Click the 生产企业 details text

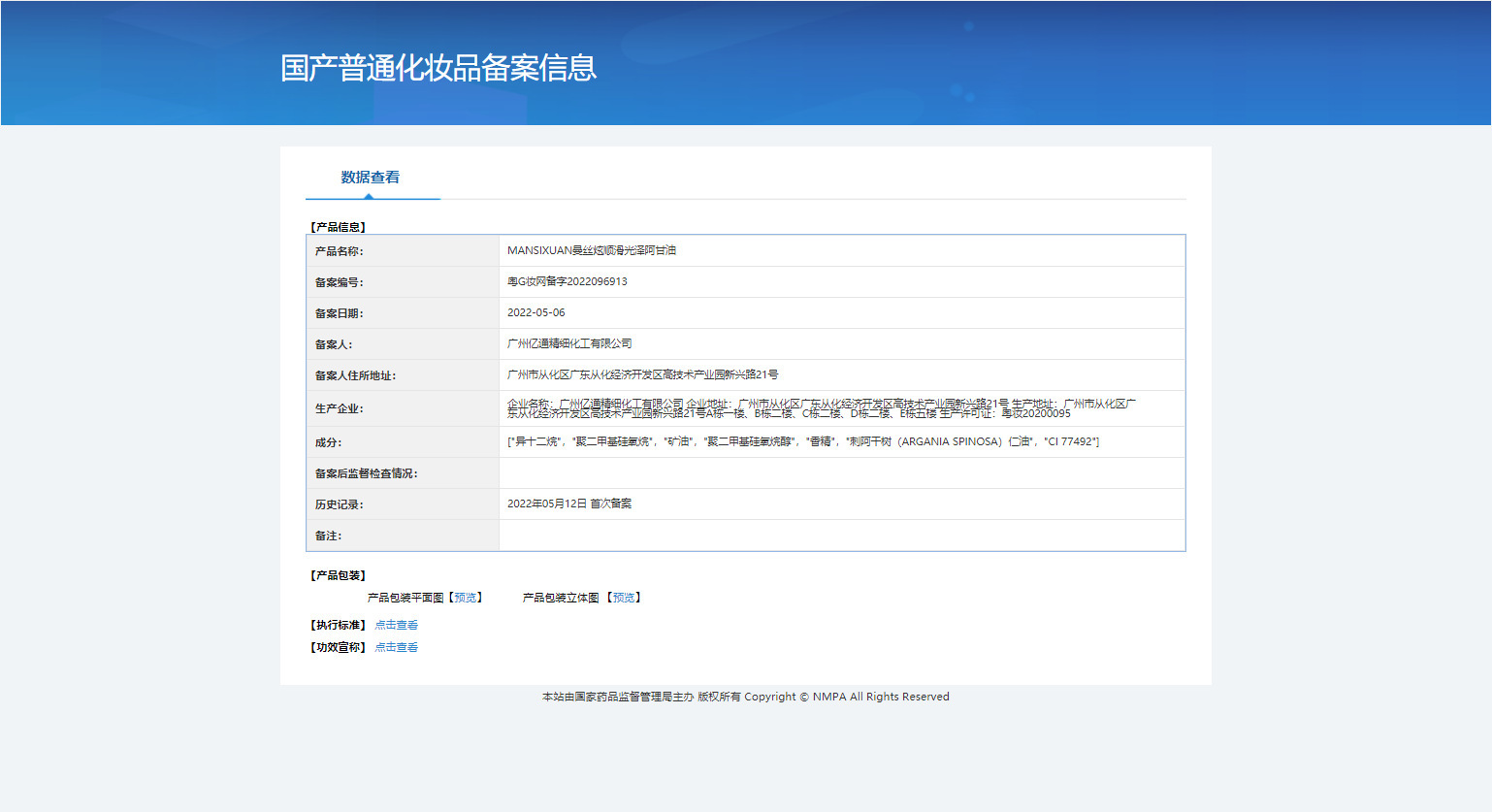pos(822,408)
